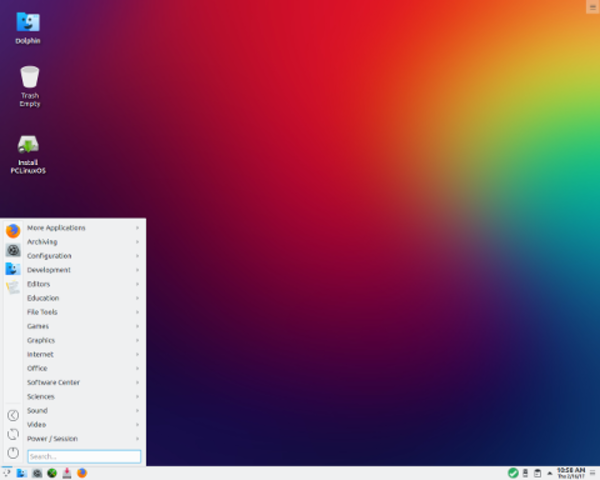The width and height of the screenshot is (600, 480).
Task: Click the shutdown power icon in menu
Action: click(13, 453)
